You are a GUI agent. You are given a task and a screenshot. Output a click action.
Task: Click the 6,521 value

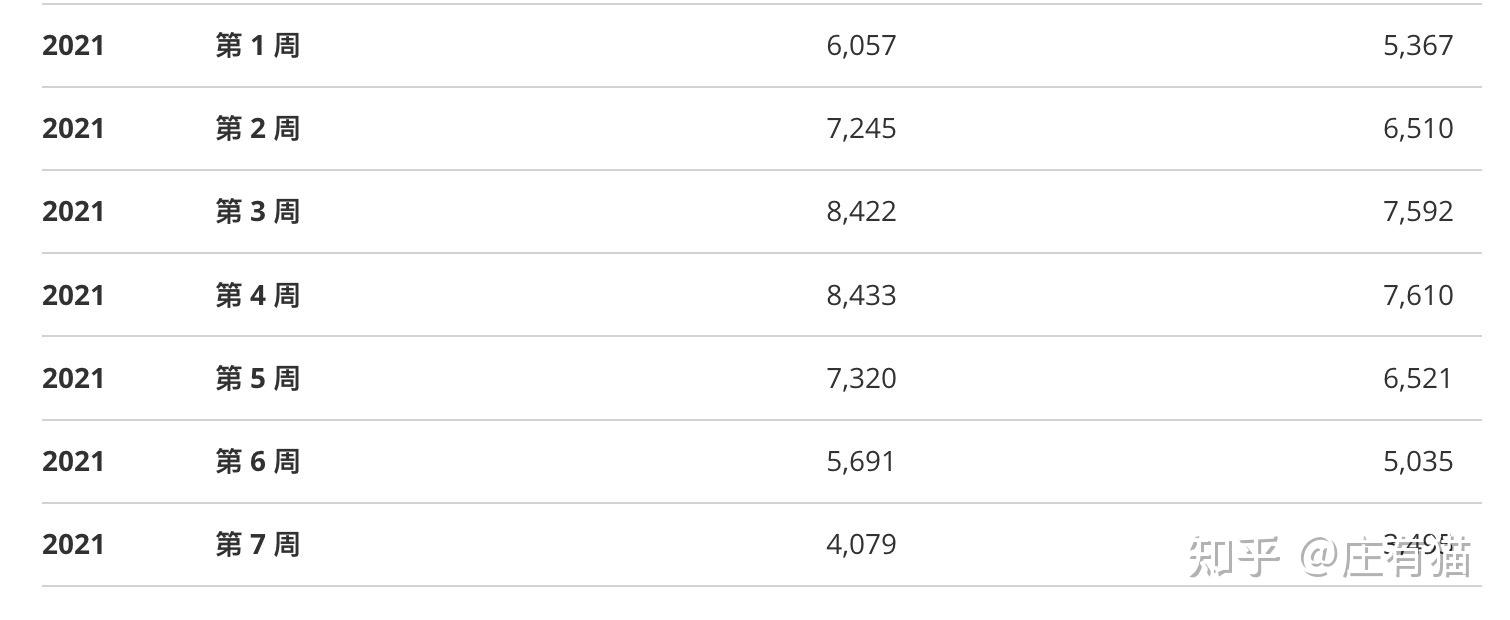point(1417,379)
